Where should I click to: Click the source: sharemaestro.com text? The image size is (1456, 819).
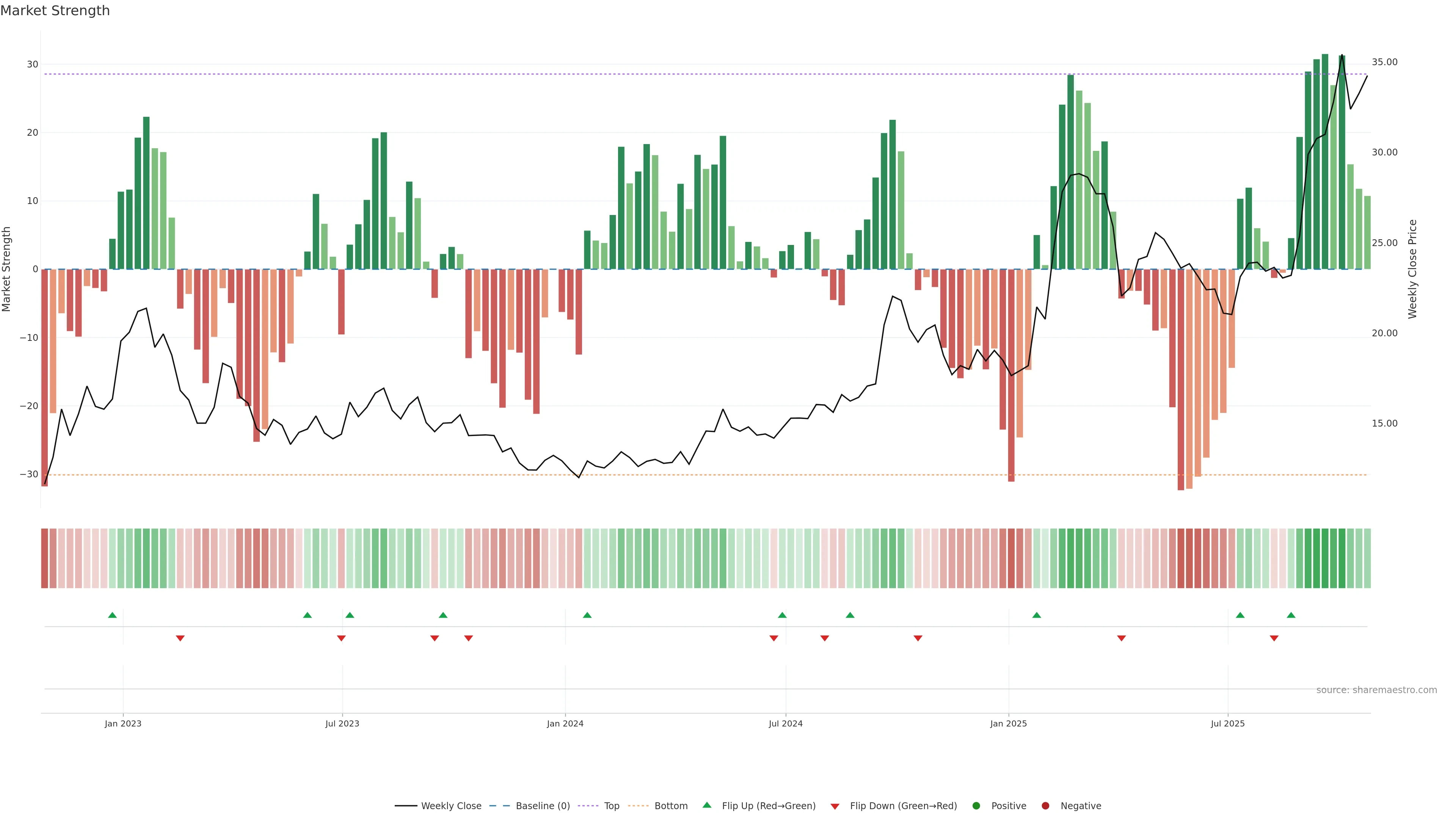(x=1376, y=690)
